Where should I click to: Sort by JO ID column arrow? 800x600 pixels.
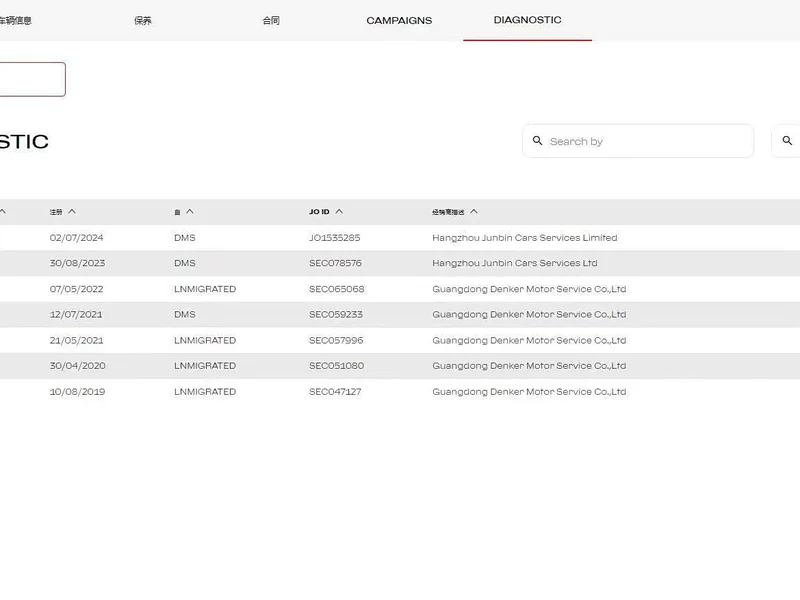[339, 211]
